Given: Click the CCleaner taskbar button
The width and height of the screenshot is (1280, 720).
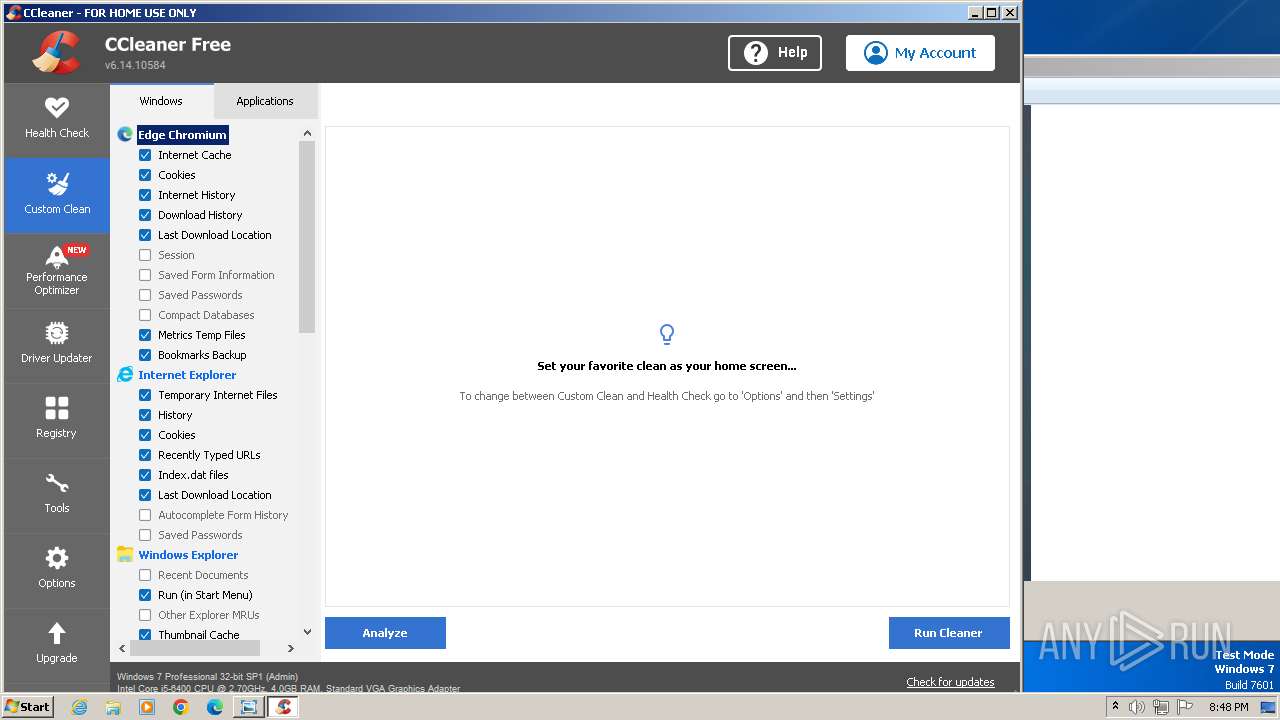Looking at the screenshot, I should pos(283,707).
